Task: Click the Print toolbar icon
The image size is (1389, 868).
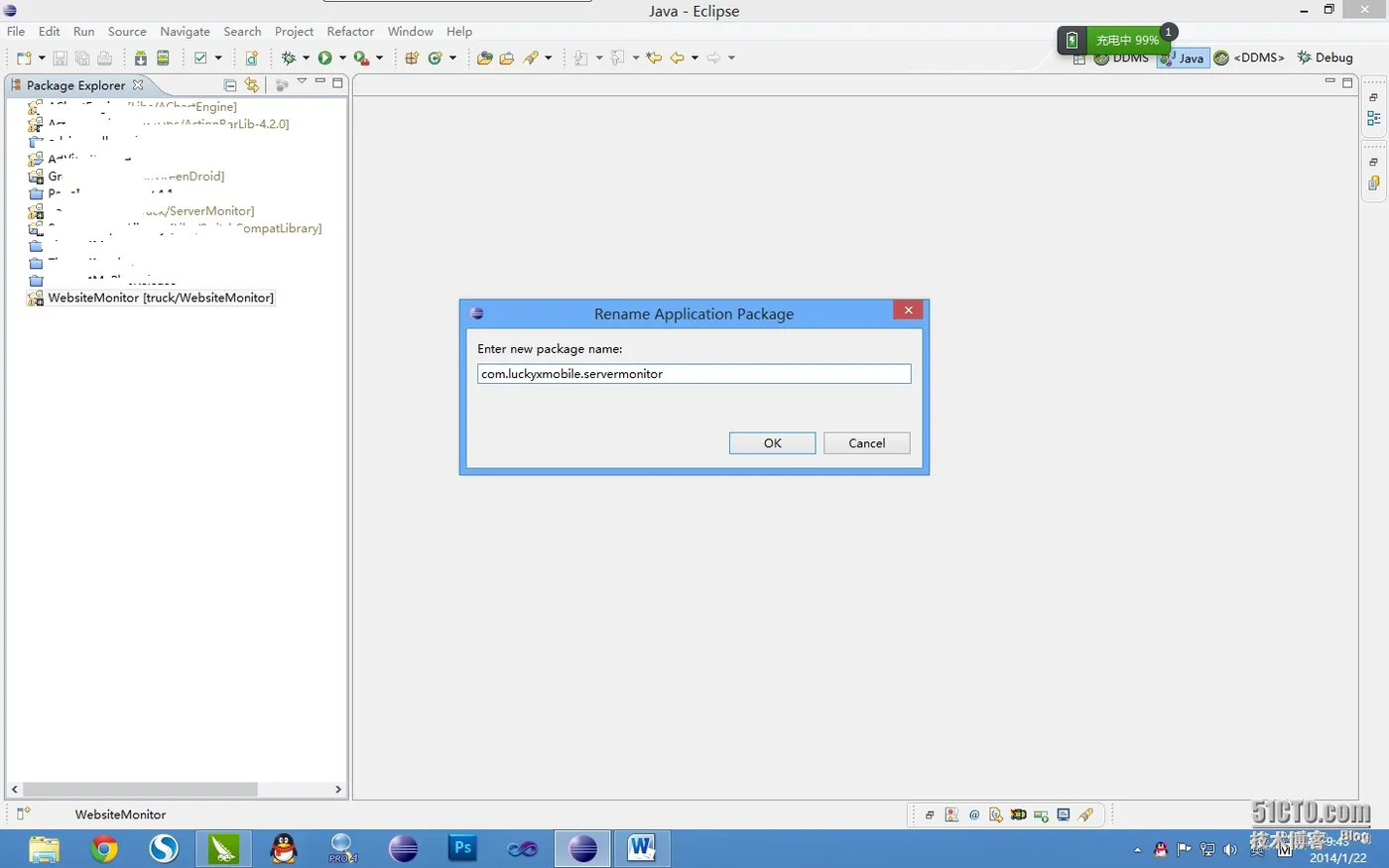Action: point(104,58)
